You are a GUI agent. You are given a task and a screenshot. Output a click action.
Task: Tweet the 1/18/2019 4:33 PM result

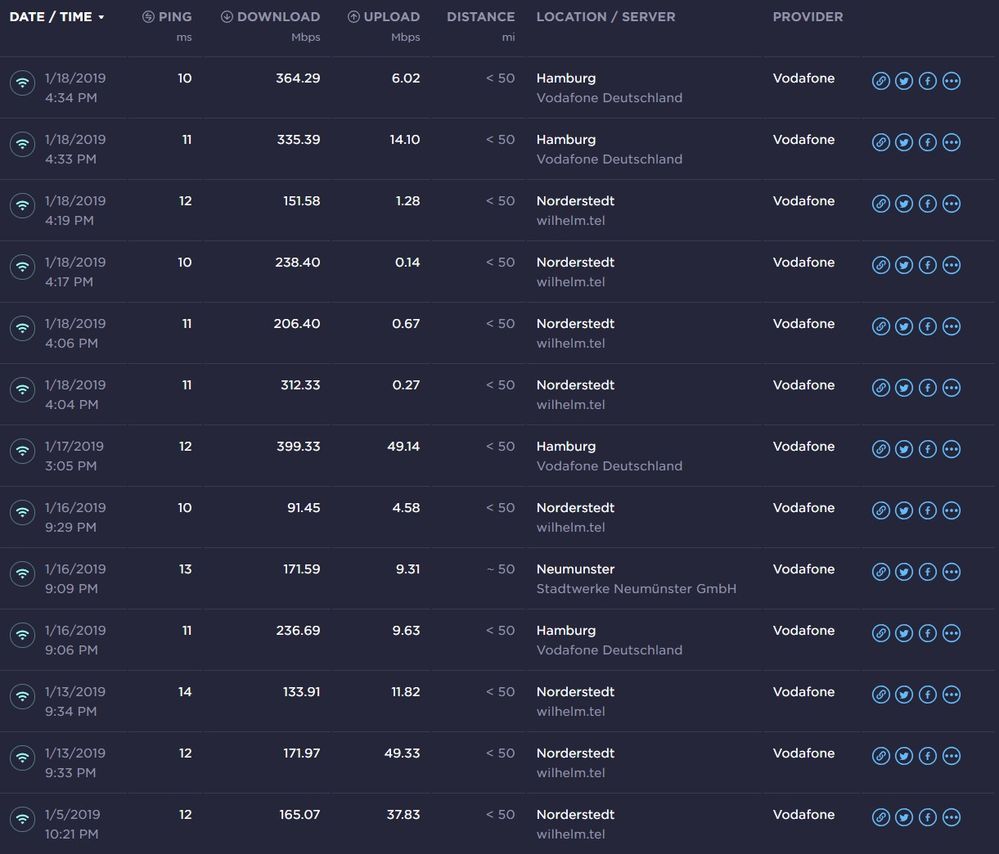[904, 142]
